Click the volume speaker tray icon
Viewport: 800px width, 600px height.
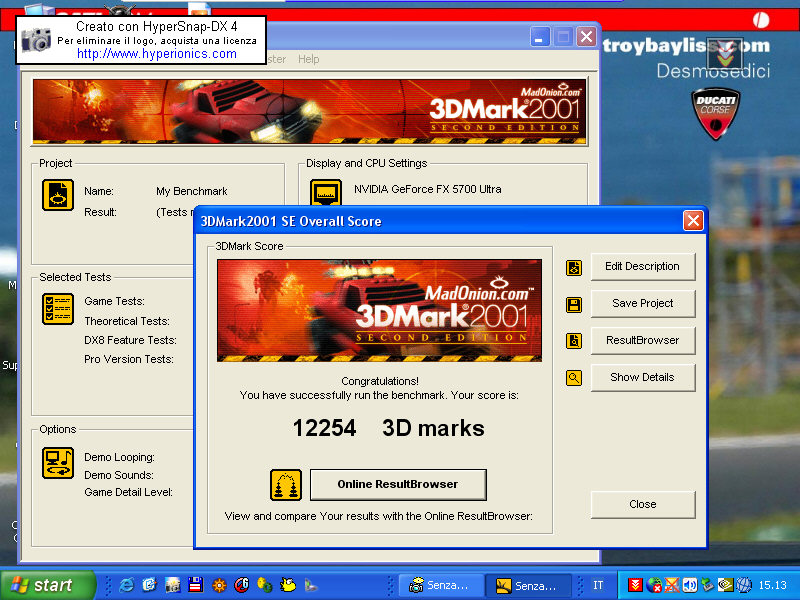pos(689,585)
